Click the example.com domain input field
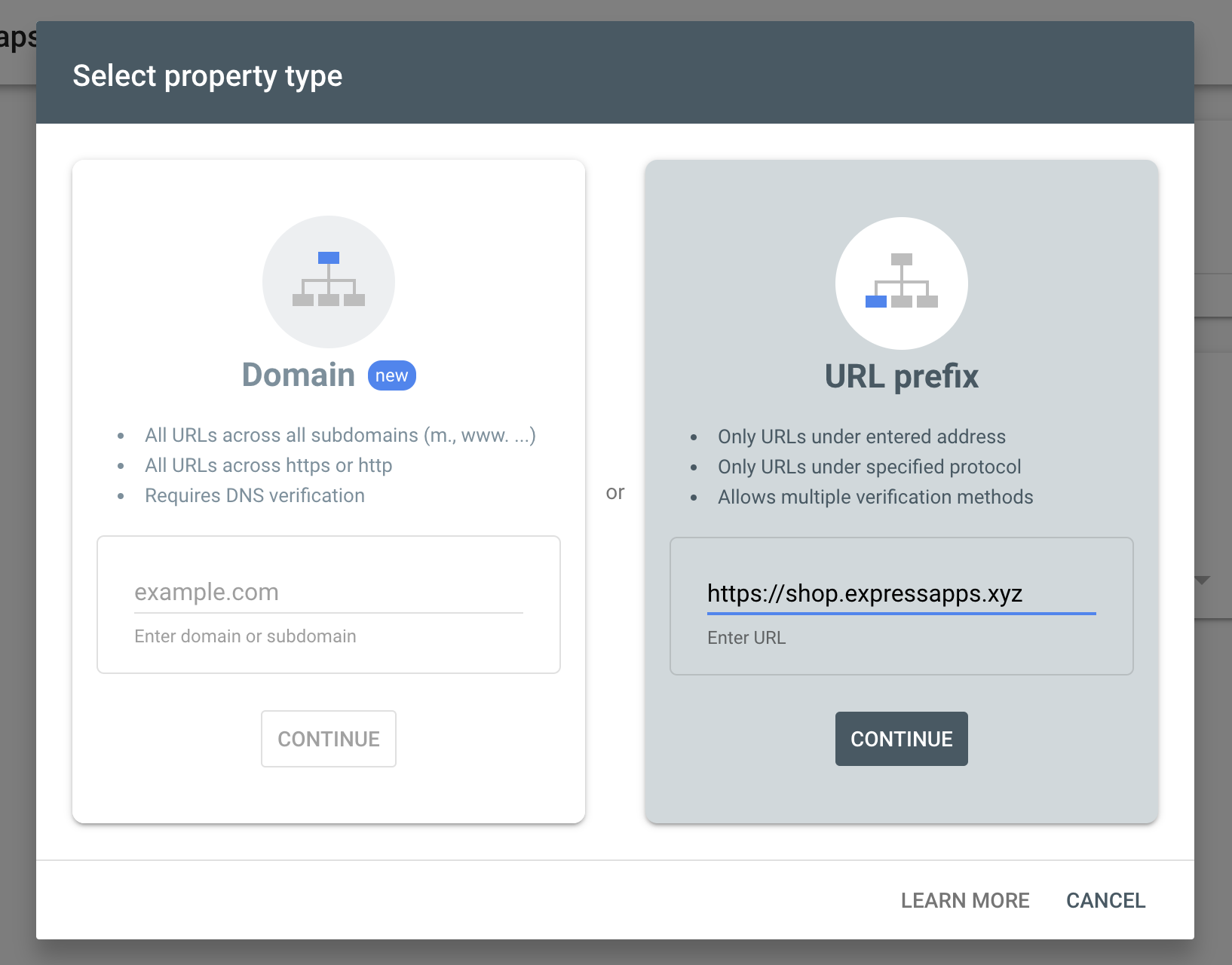 pyautogui.click(x=328, y=592)
